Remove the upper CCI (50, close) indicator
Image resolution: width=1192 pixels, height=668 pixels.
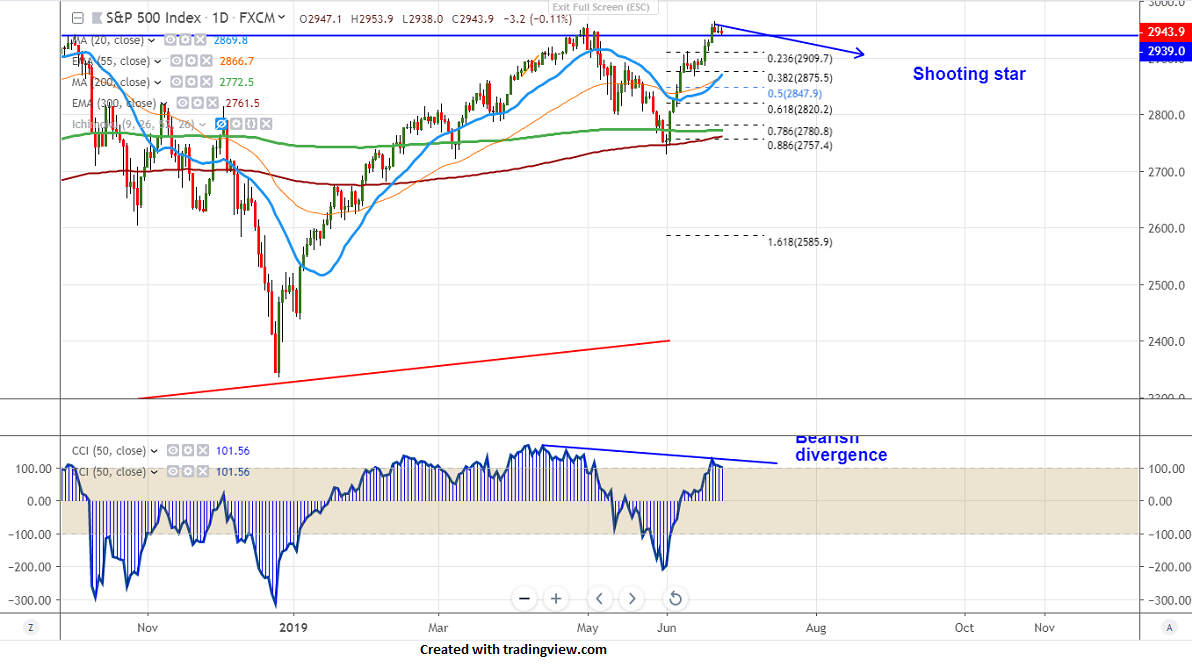coord(202,451)
